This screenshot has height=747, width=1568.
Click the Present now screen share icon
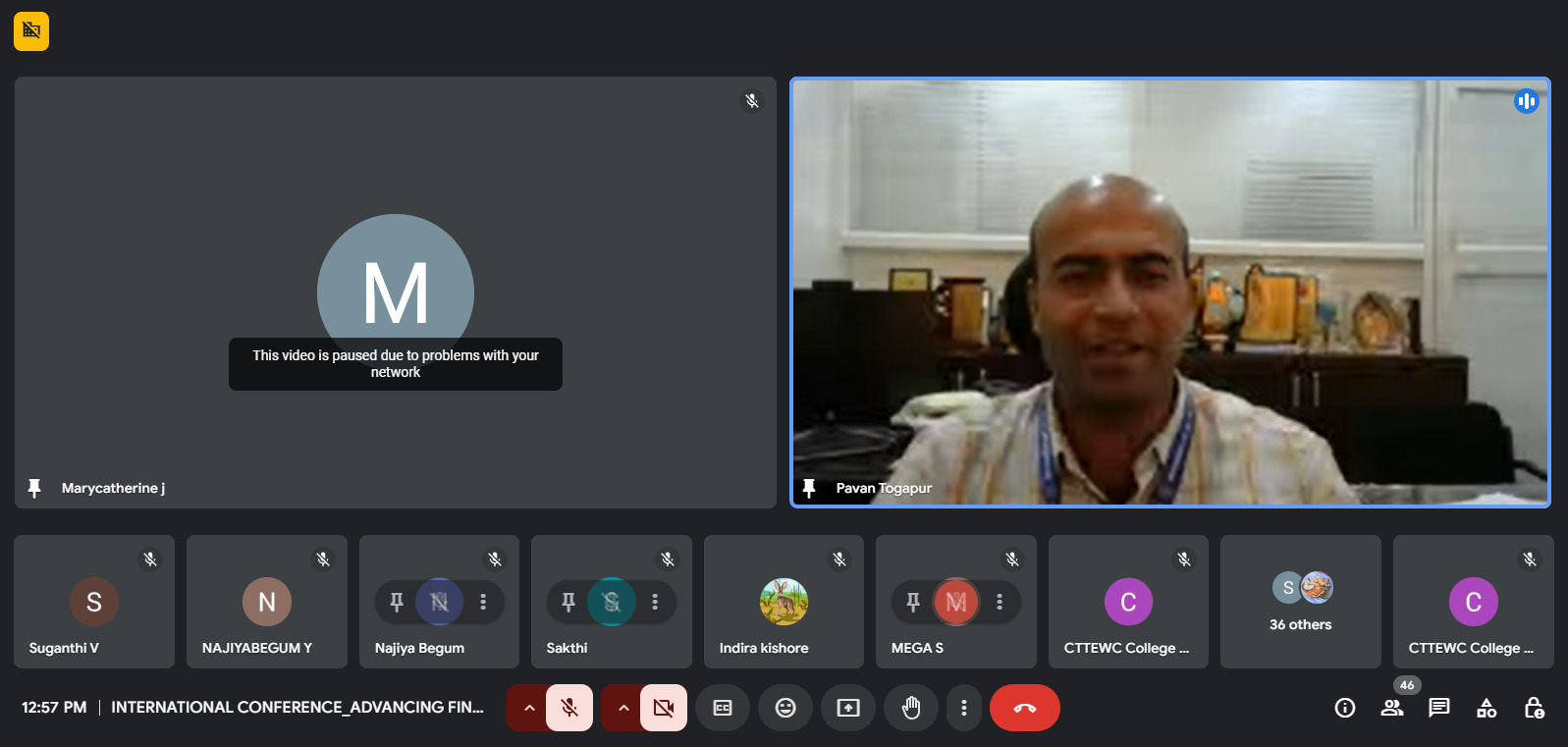pyautogui.click(x=848, y=708)
